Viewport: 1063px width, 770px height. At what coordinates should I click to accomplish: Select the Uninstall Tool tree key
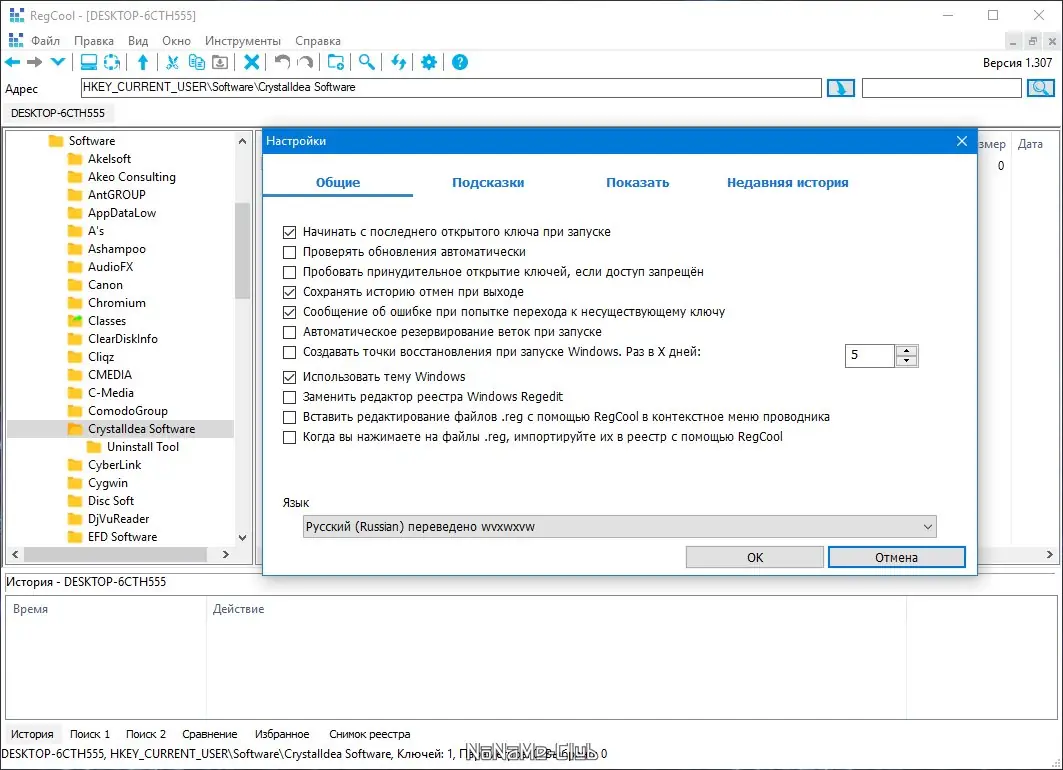(x=143, y=447)
